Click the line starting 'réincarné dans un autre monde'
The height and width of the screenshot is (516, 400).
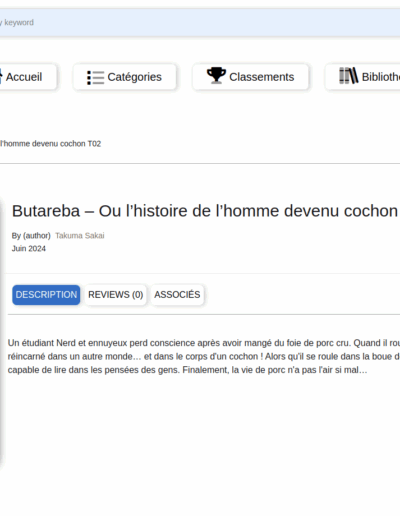(x=204, y=356)
